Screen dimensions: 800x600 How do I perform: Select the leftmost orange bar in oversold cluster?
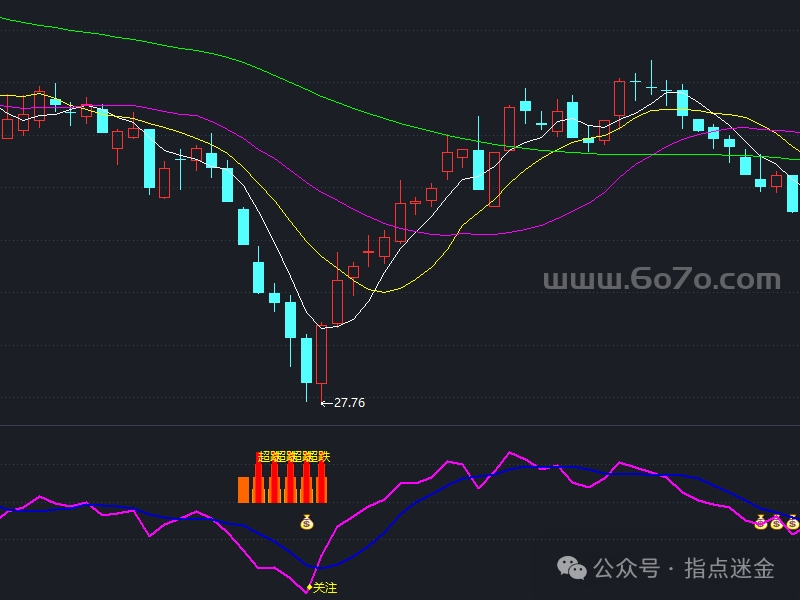[243, 489]
